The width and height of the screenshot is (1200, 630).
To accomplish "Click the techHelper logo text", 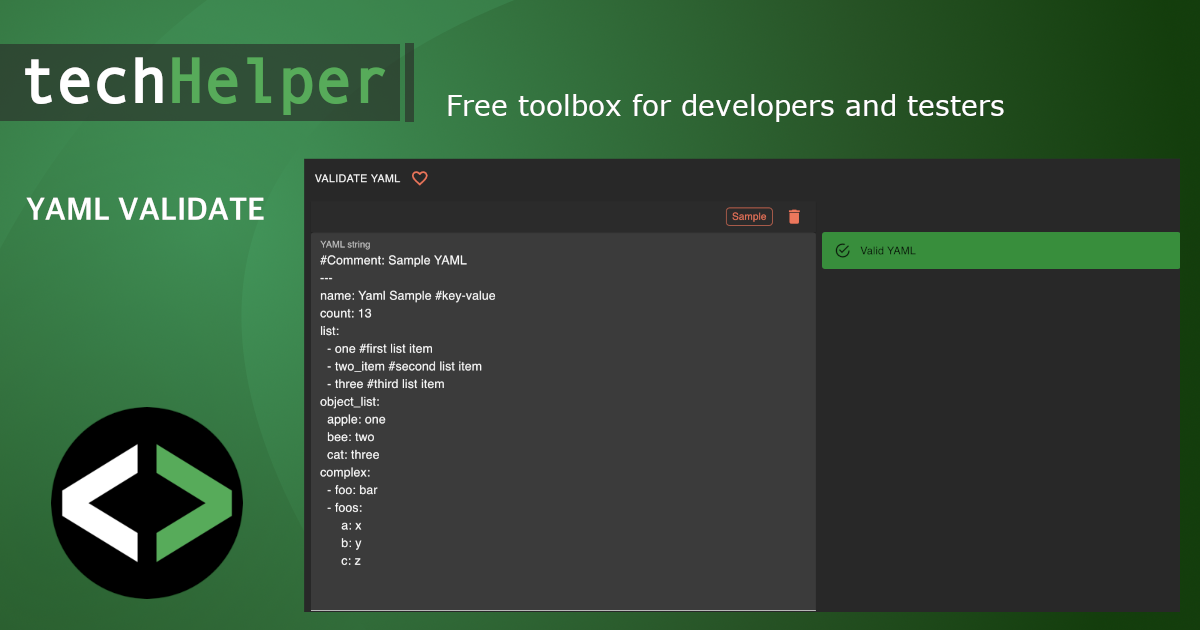I will click(x=204, y=82).
